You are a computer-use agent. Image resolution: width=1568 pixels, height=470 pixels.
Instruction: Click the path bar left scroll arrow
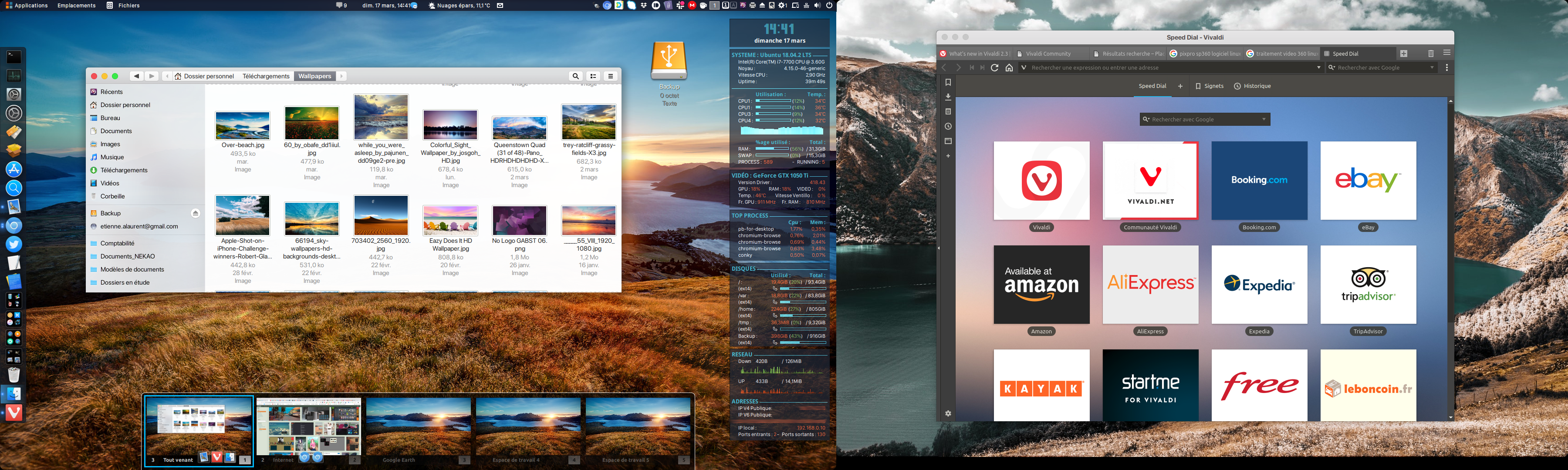167,76
